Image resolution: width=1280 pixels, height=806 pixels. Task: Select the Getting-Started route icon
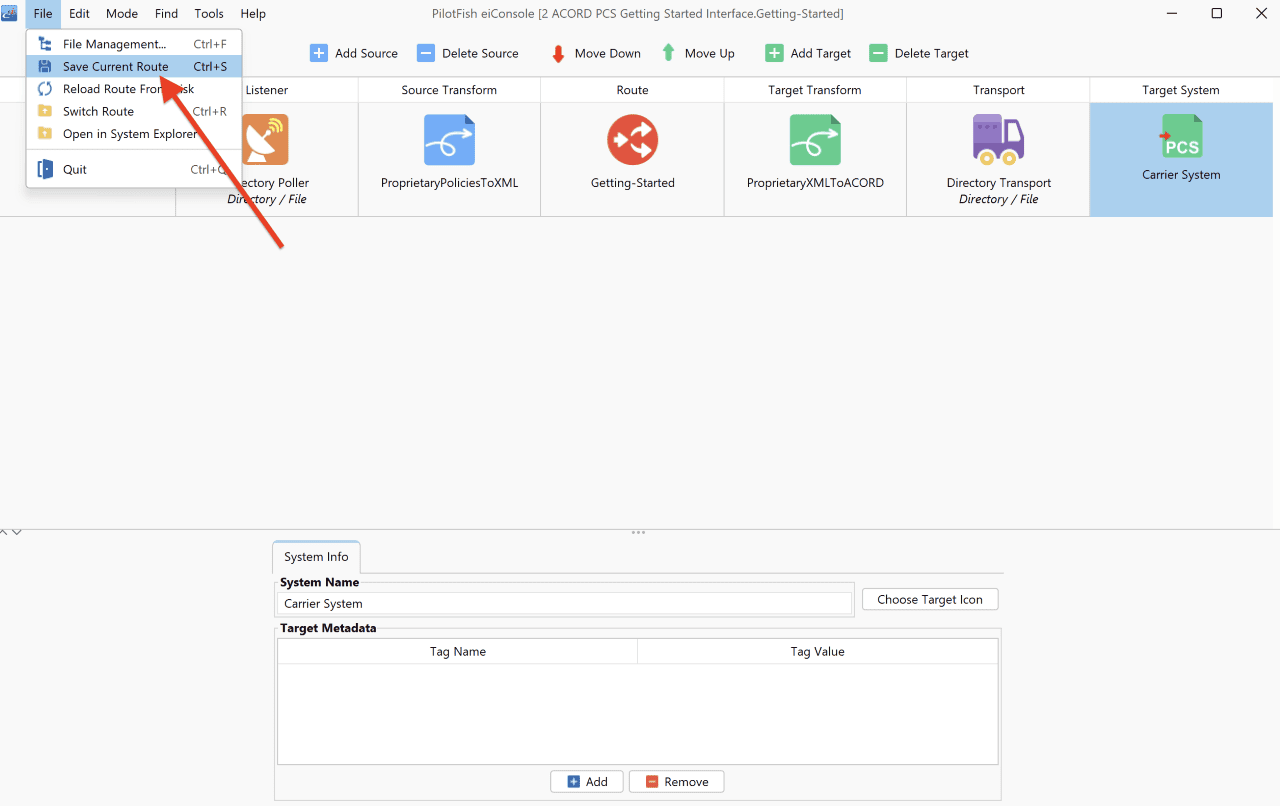click(x=632, y=140)
